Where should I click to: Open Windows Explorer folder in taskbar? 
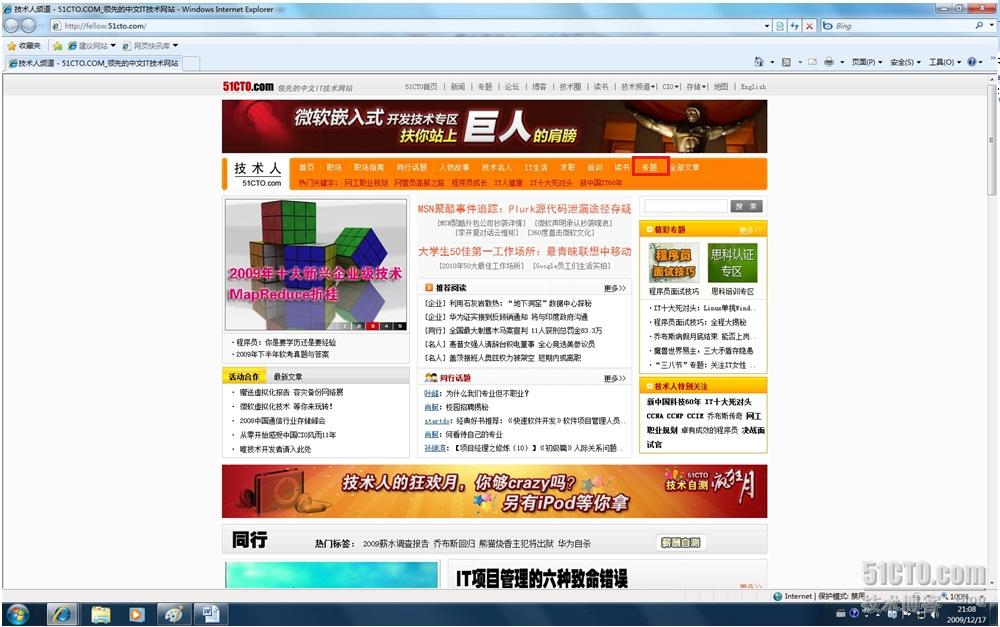(101, 614)
